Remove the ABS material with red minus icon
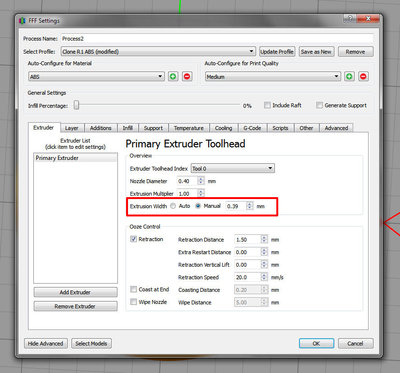Viewport: 400px width, 373px height. click(x=187, y=76)
